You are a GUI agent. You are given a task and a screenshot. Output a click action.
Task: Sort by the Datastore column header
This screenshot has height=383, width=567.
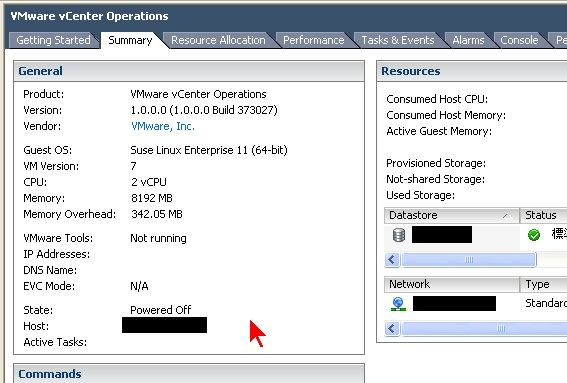[452, 216]
